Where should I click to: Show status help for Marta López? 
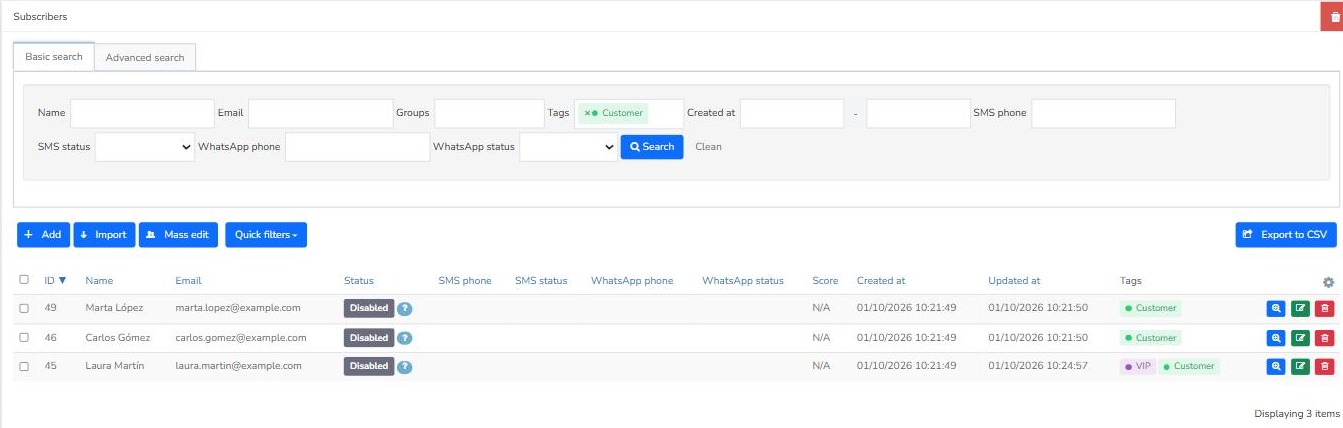(x=405, y=309)
